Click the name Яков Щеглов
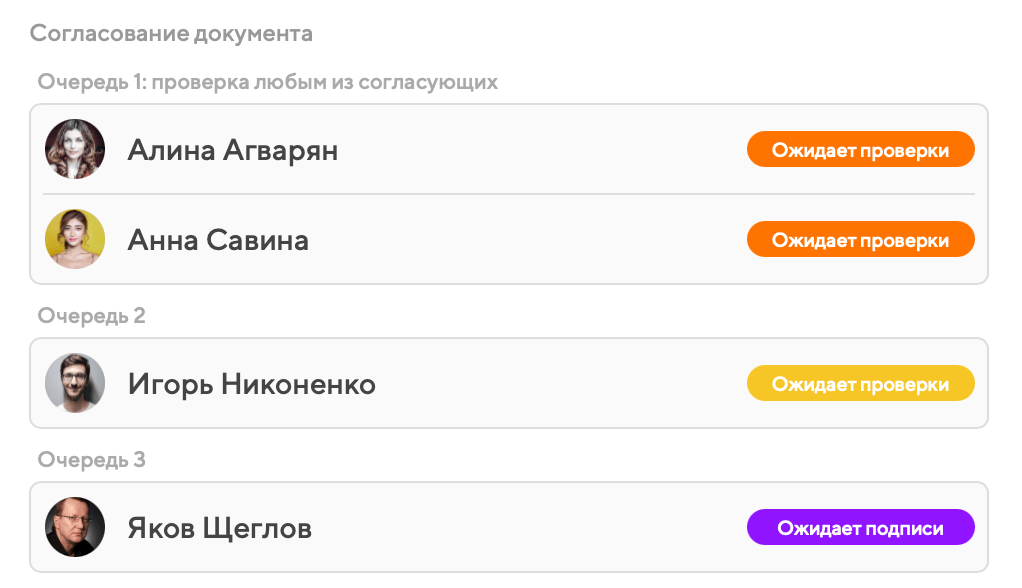The image size is (1022, 588). (x=220, y=529)
